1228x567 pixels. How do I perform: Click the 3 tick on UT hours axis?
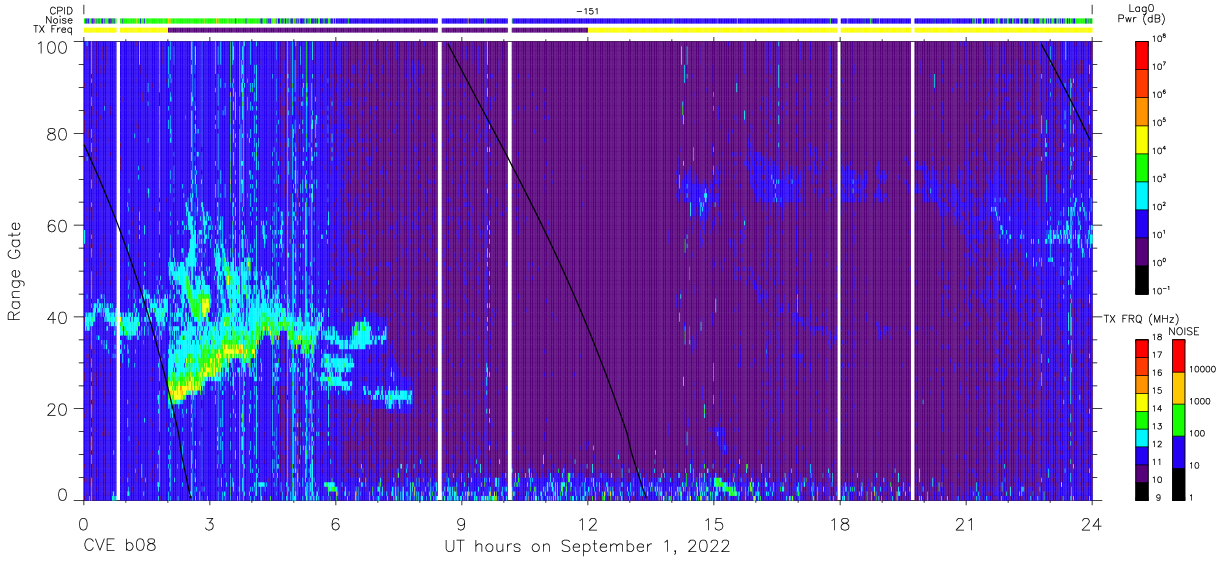coord(209,524)
